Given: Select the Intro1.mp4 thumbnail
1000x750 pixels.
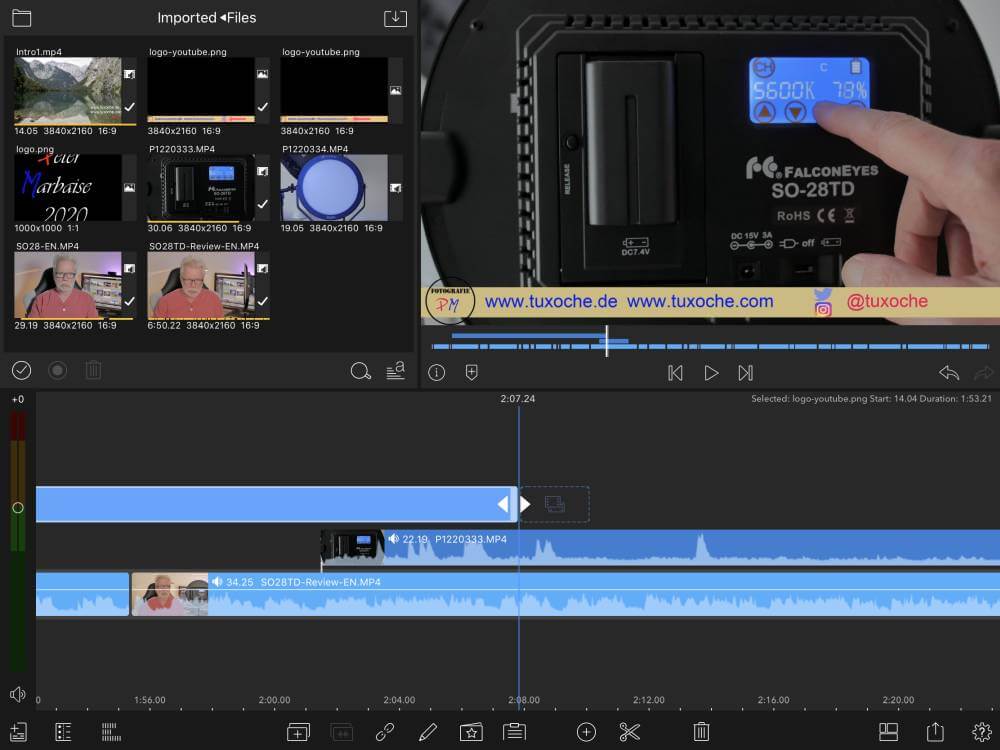Looking at the screenshot, I should pyautogui.click(x=68, y=90).
